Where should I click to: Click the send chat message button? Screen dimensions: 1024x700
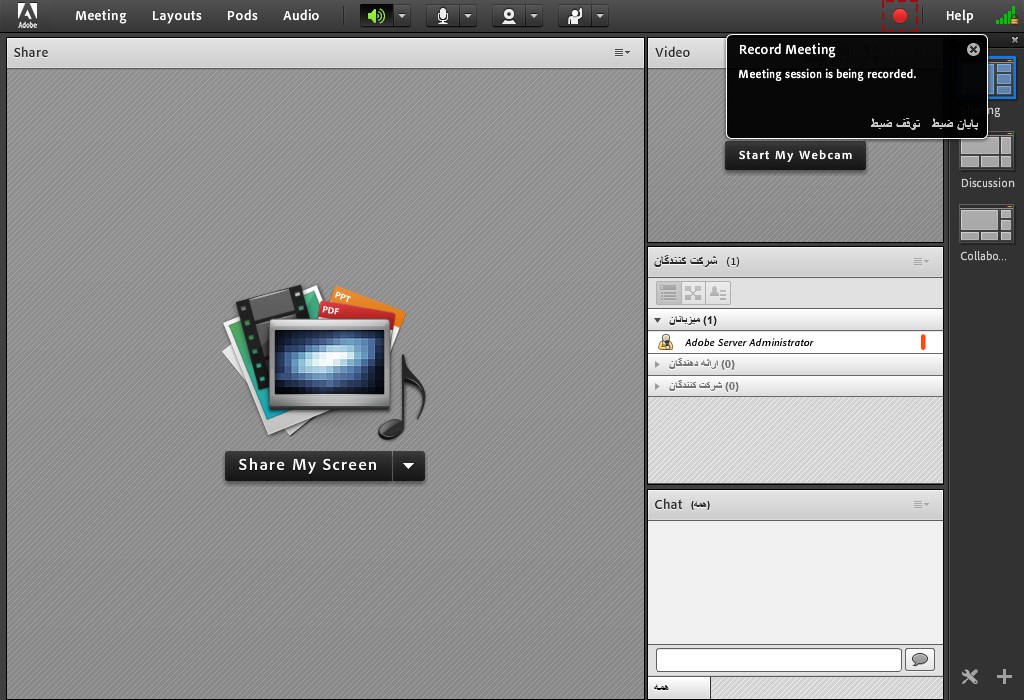920,660
